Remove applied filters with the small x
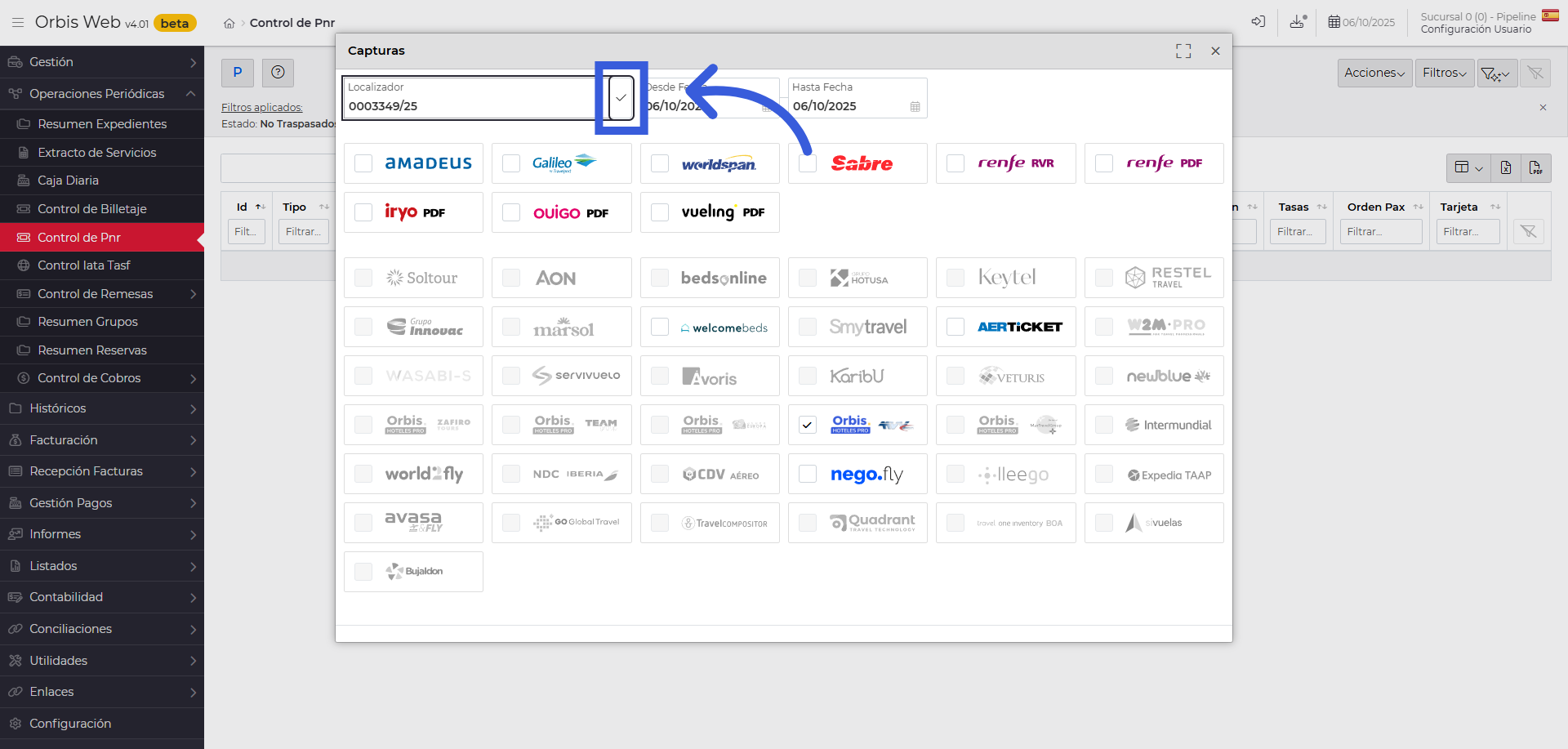 [x=1543, y=108]
